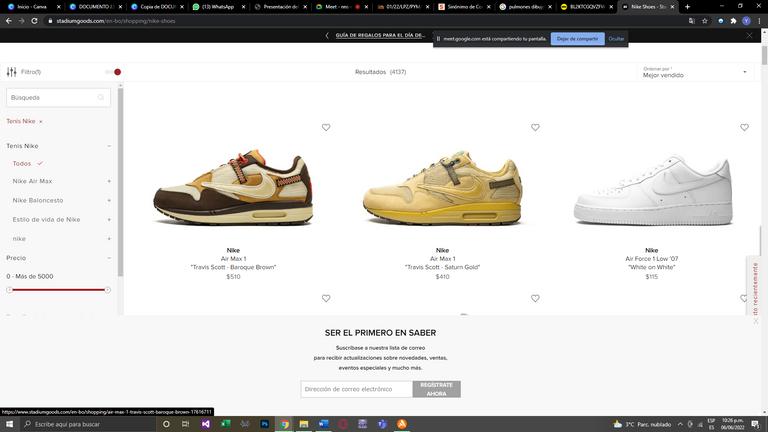Collapse the Tenis Nike filter section
This screenshot has height=432, width=768.
[109, 146]
